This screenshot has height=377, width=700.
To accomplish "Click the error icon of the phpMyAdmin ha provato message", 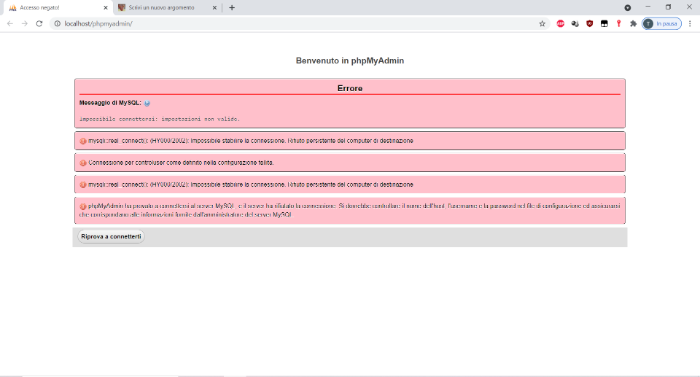I will click(x=83, y=207).
